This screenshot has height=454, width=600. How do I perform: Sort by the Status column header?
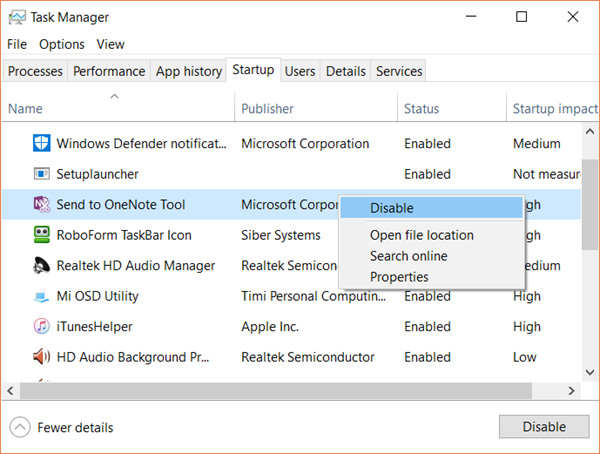452,108
